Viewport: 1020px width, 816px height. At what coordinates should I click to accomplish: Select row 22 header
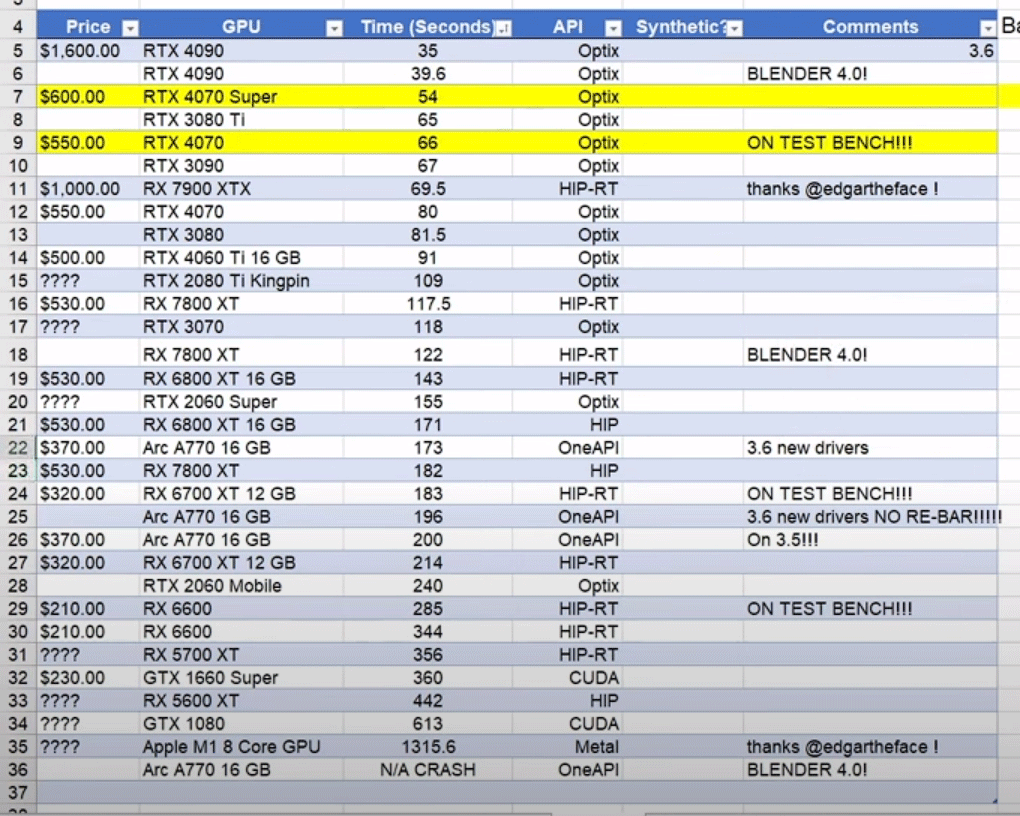[x=18, y=448]
